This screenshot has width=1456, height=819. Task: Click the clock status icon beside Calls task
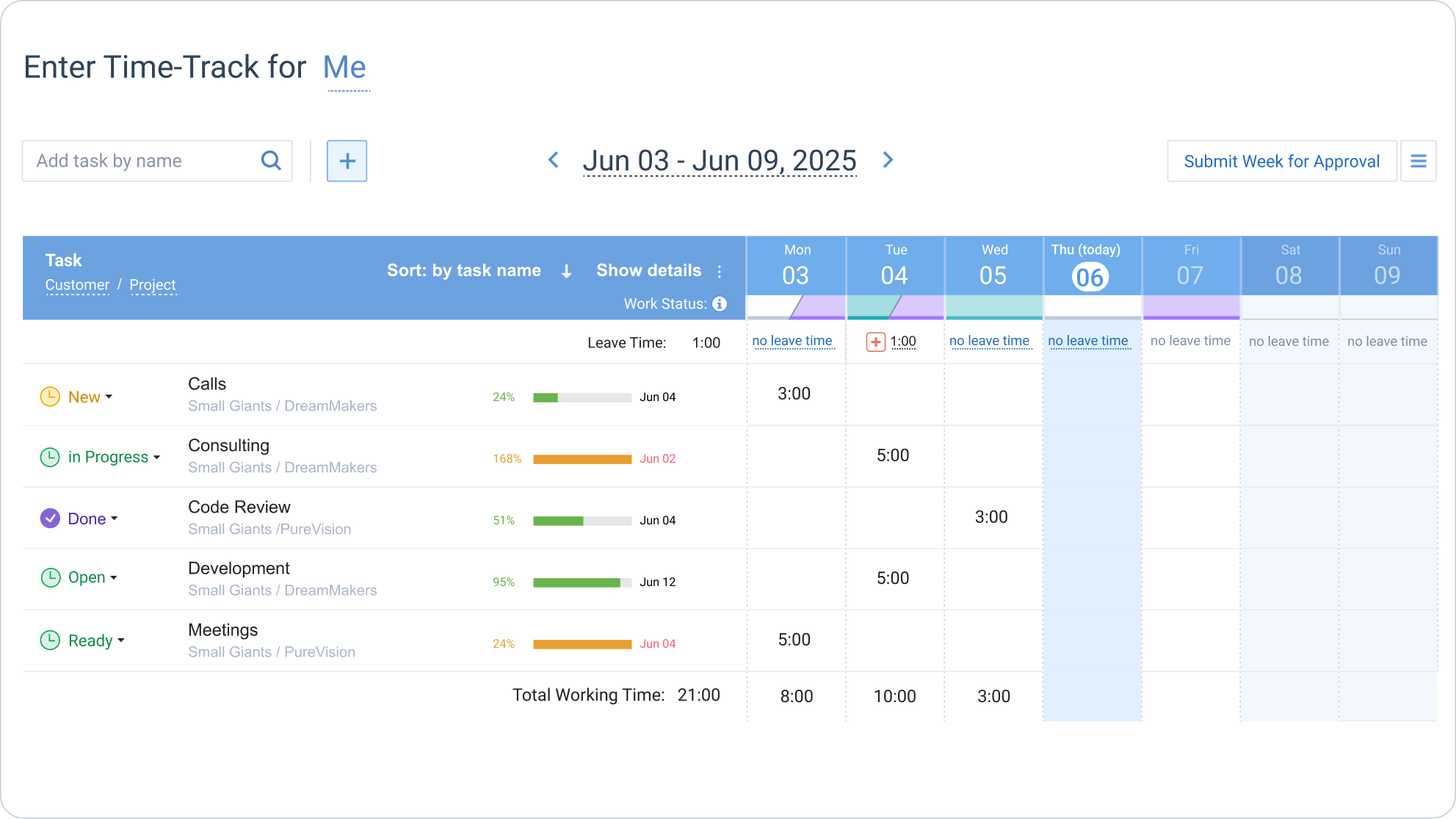click(x=49, y=396)
